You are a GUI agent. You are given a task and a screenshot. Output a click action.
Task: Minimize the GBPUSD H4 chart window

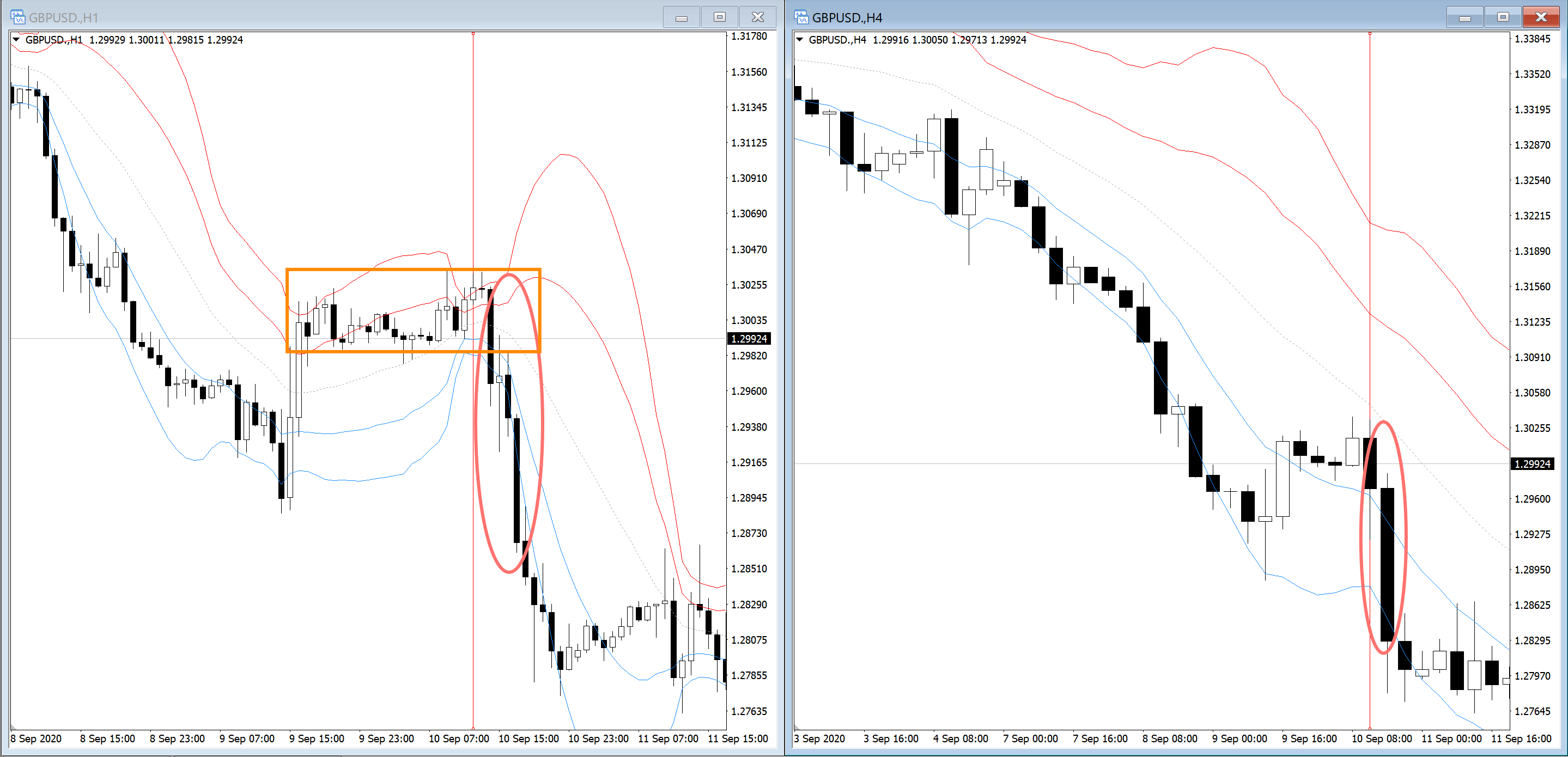1464,17
